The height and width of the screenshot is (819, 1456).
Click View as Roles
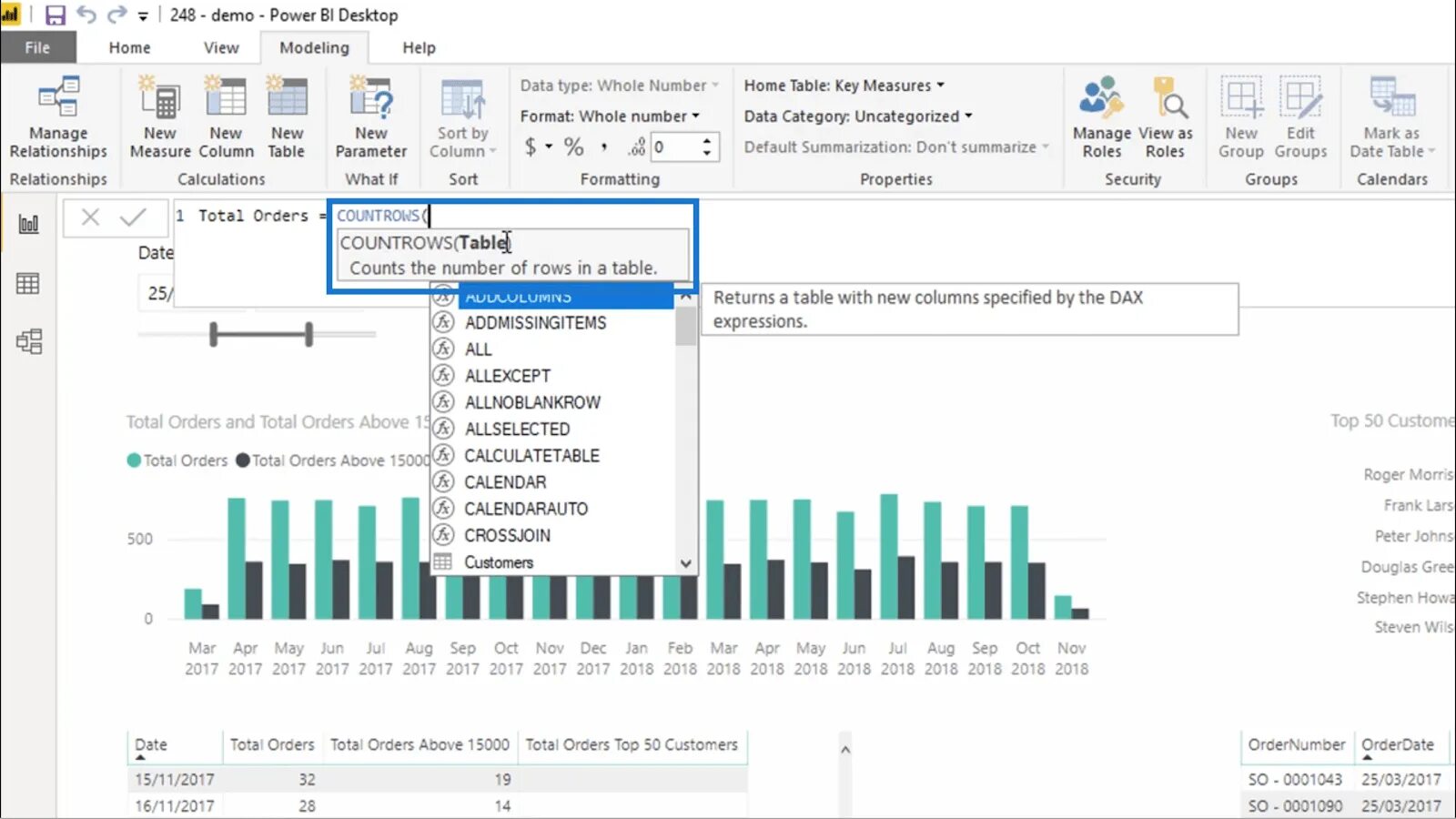tap(1165, 118)
